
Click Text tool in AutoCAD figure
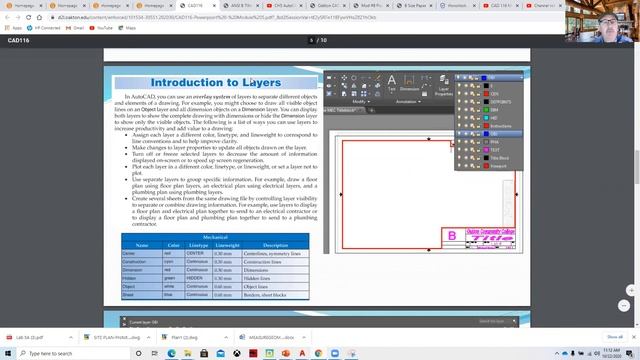pos(391,82)
